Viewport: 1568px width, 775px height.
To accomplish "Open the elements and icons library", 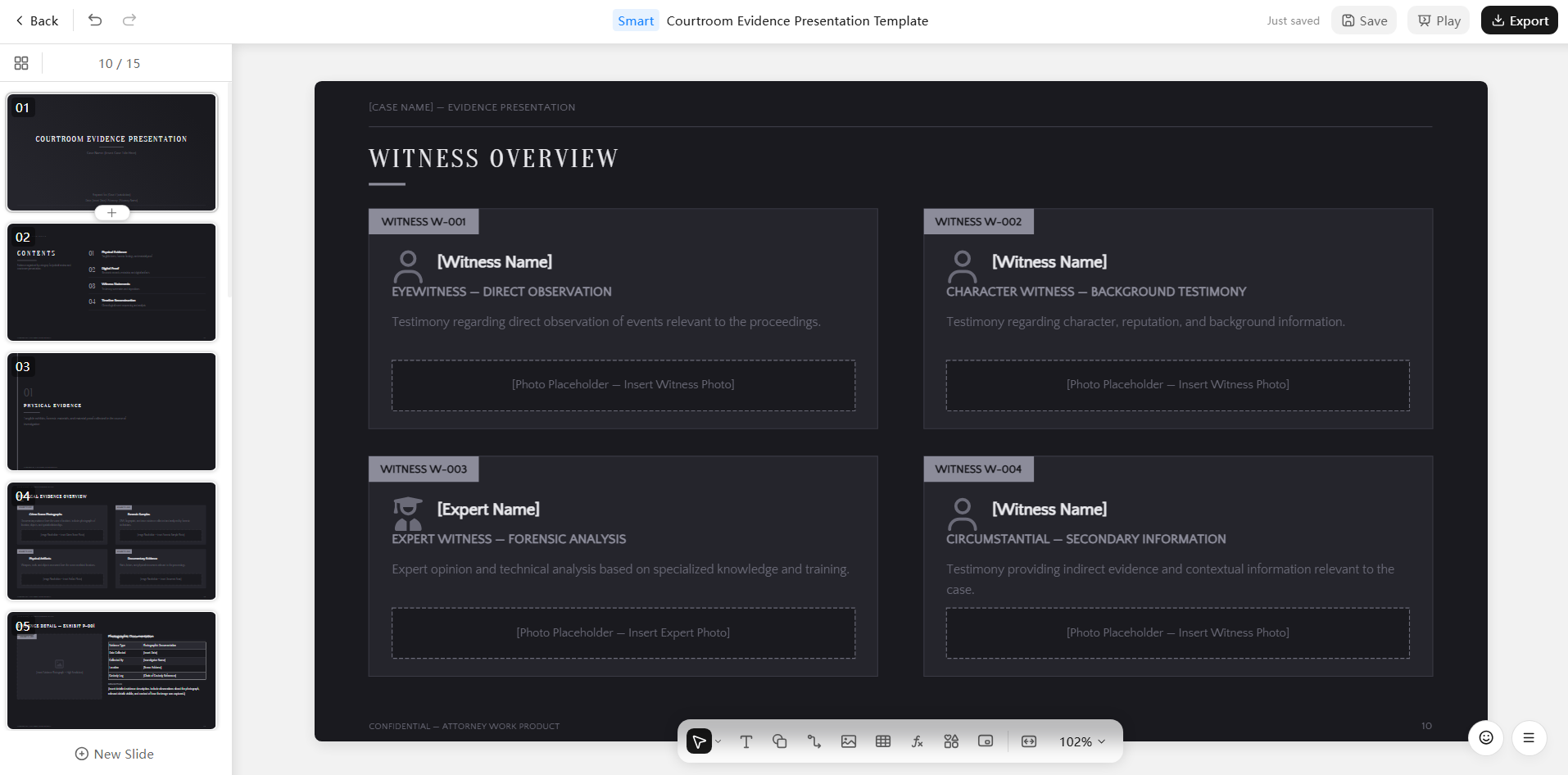I will click(x=951, y=741).
